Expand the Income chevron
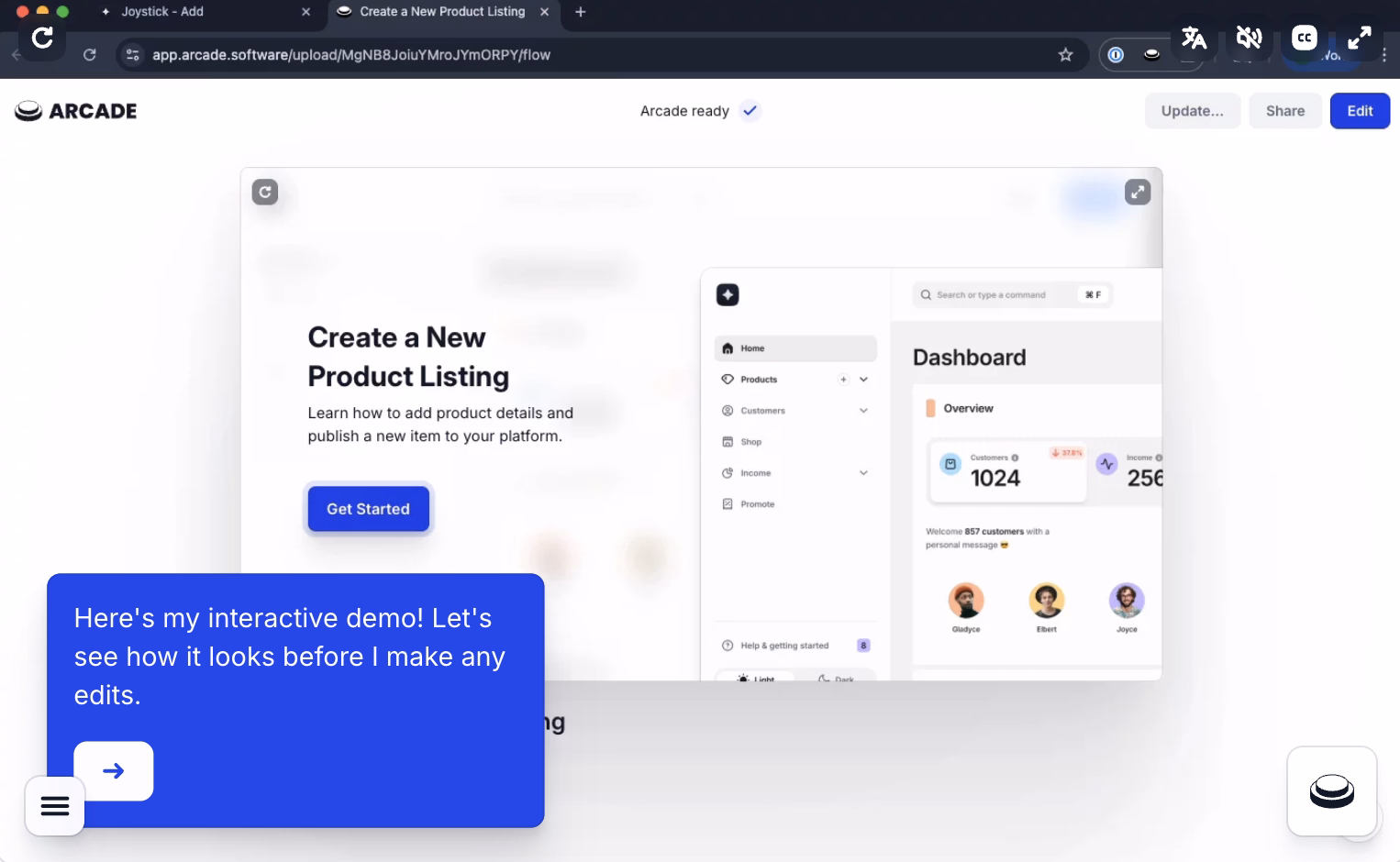The image size is (1400, 862). pos(863,473)
